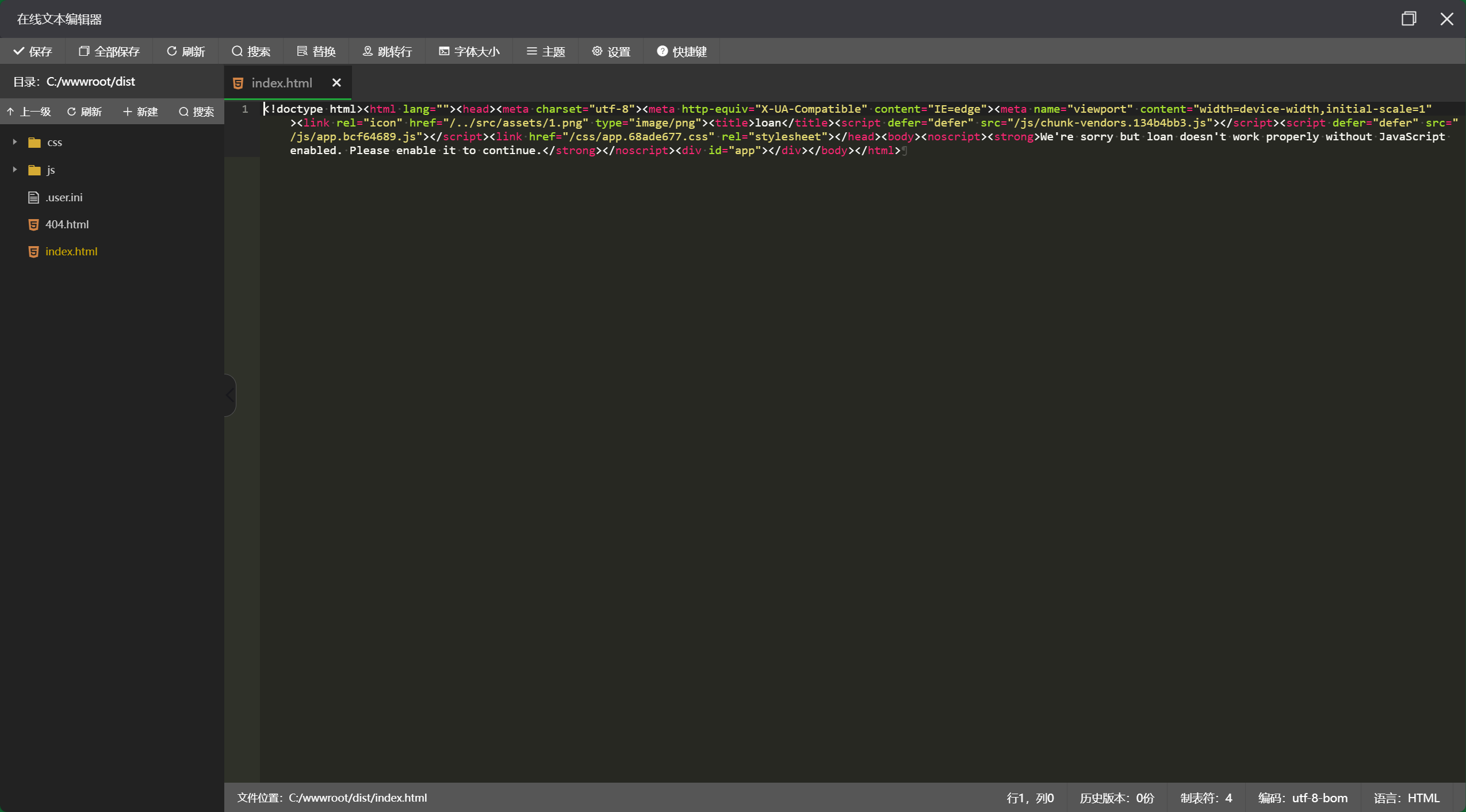
Task: Open the Replace (替换) tool
Action: point(316,52)
